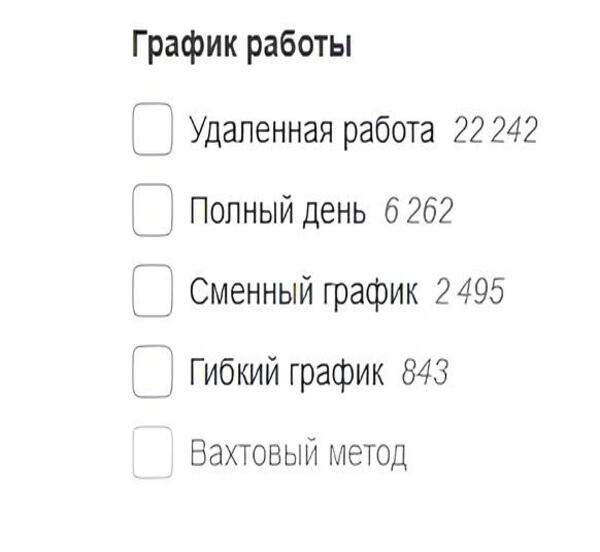Filter jobs by remote work box

[x=152, y=131]
